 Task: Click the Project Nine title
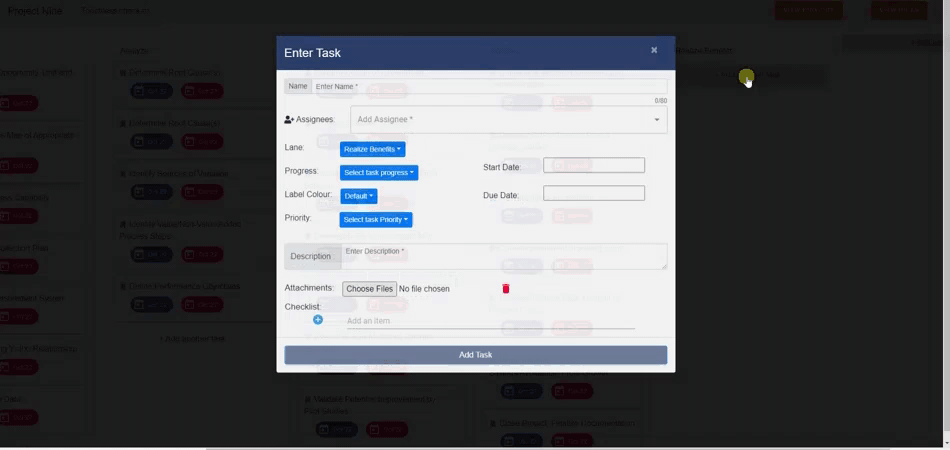(35, 11)
